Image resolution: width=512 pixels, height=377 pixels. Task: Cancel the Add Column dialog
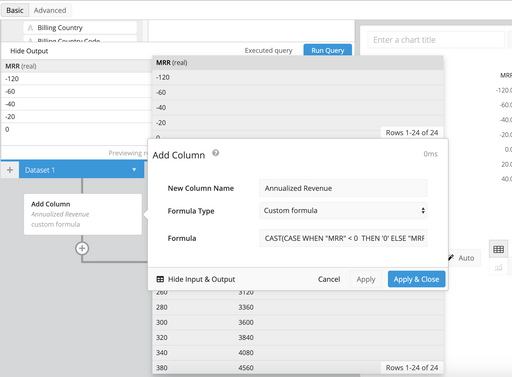coord(329,279)
